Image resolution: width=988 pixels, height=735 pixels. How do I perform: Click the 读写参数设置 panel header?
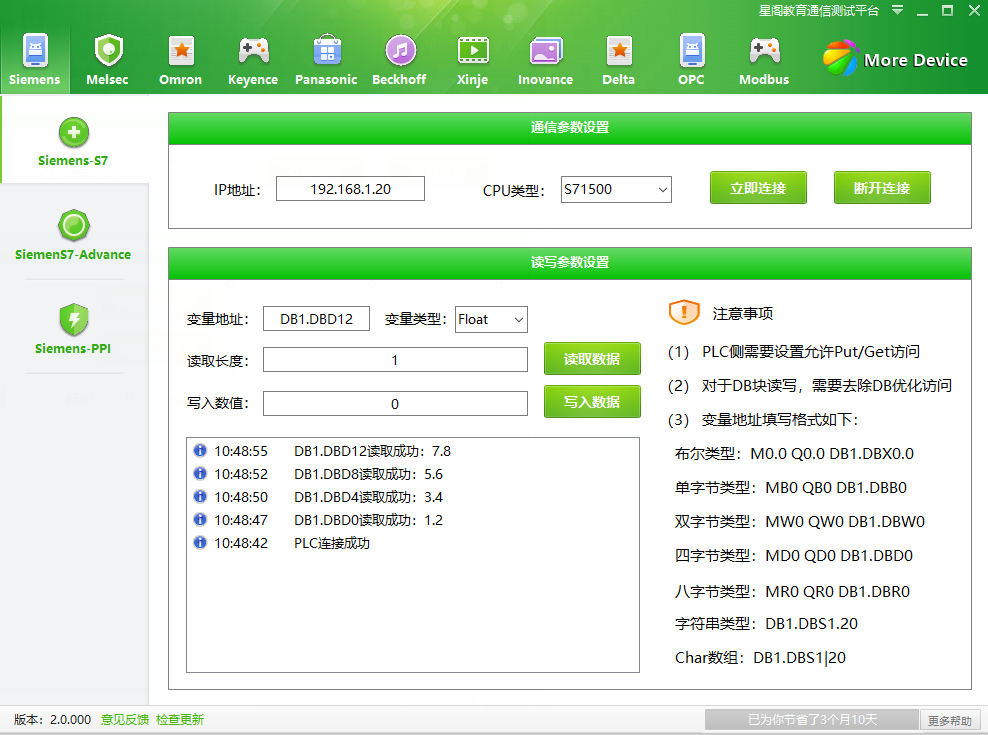570,263
